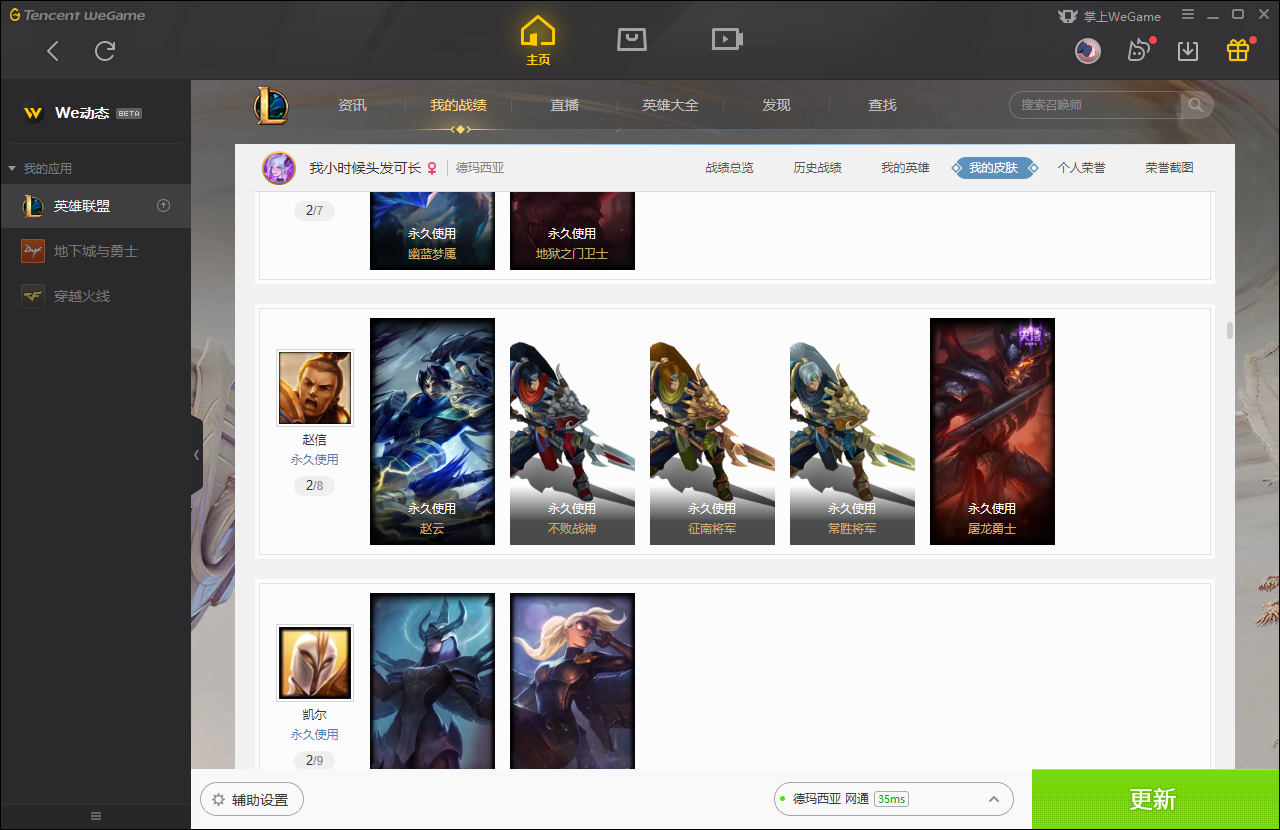Click the League of Legends logo in game nav
The image size is (1280, 830).
[x=270, y=105]
